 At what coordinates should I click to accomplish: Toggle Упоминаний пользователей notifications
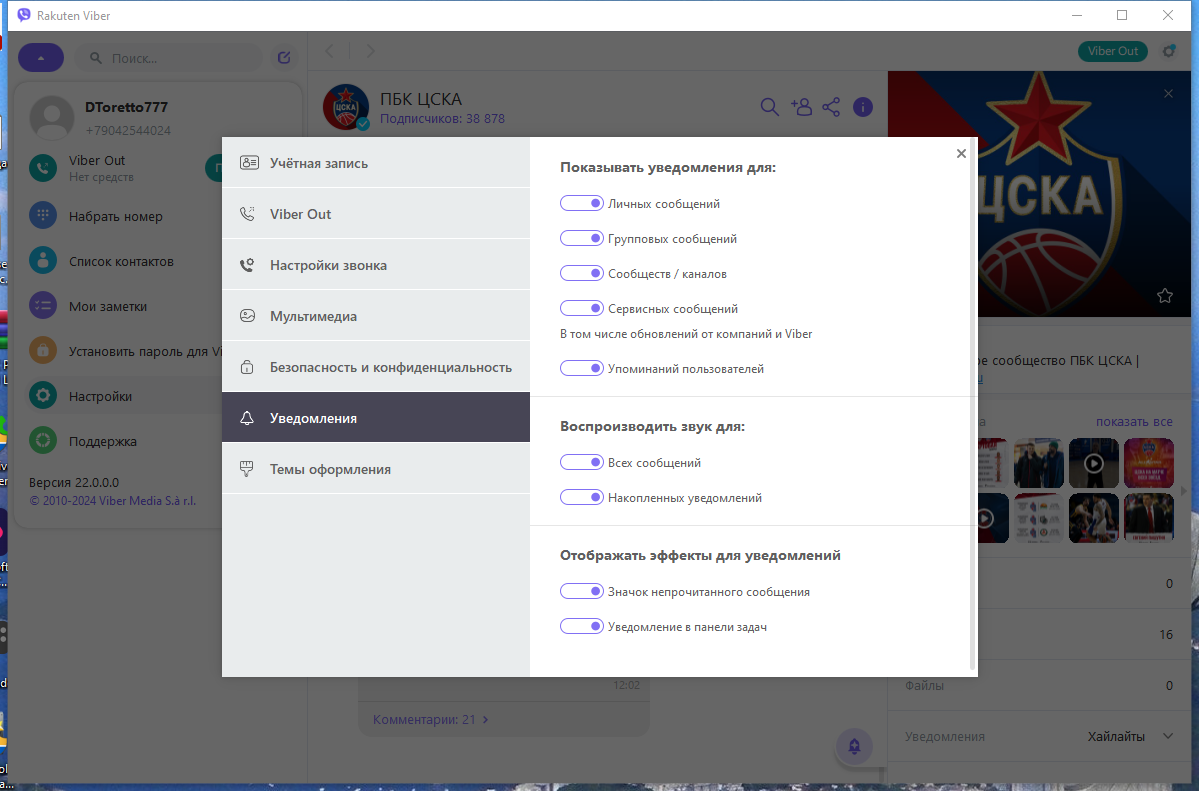(x=582, y=368)
